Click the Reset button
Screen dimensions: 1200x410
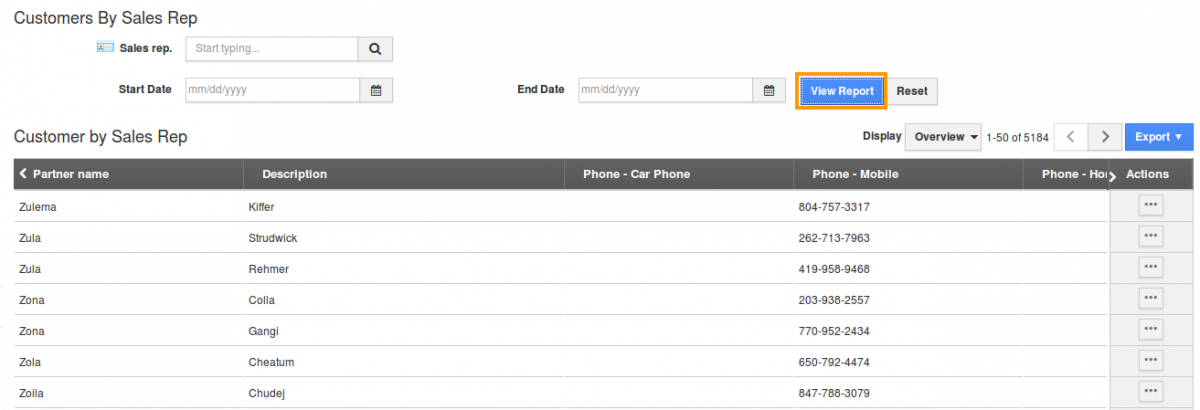tap(912, 90)
